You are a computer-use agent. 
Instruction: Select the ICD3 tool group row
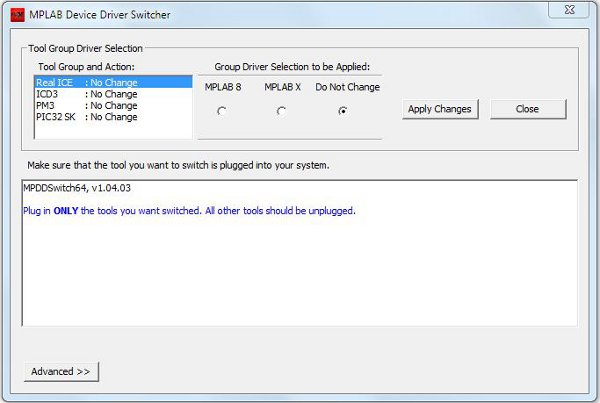pyautogui.click(x=113, y=94)
